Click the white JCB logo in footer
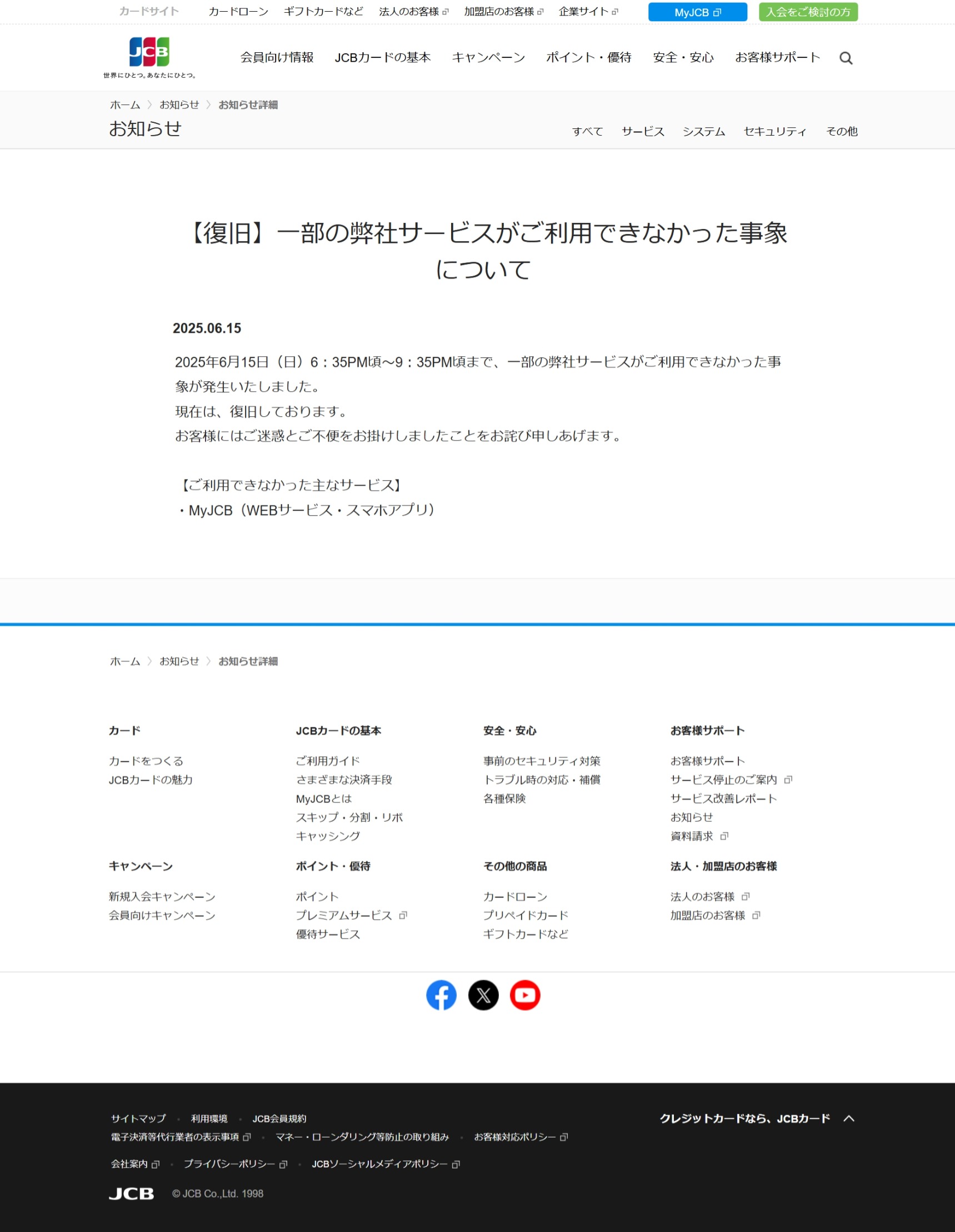This screenshot has height=1232, width=955. coord(132,1194)
